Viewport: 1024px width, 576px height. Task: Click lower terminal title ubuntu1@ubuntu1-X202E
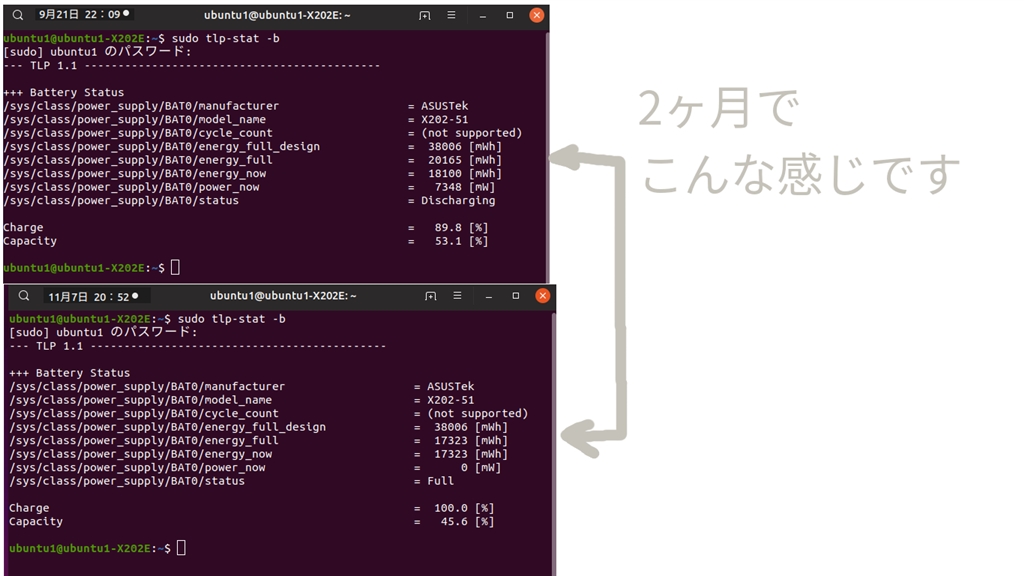click(283, 296)
